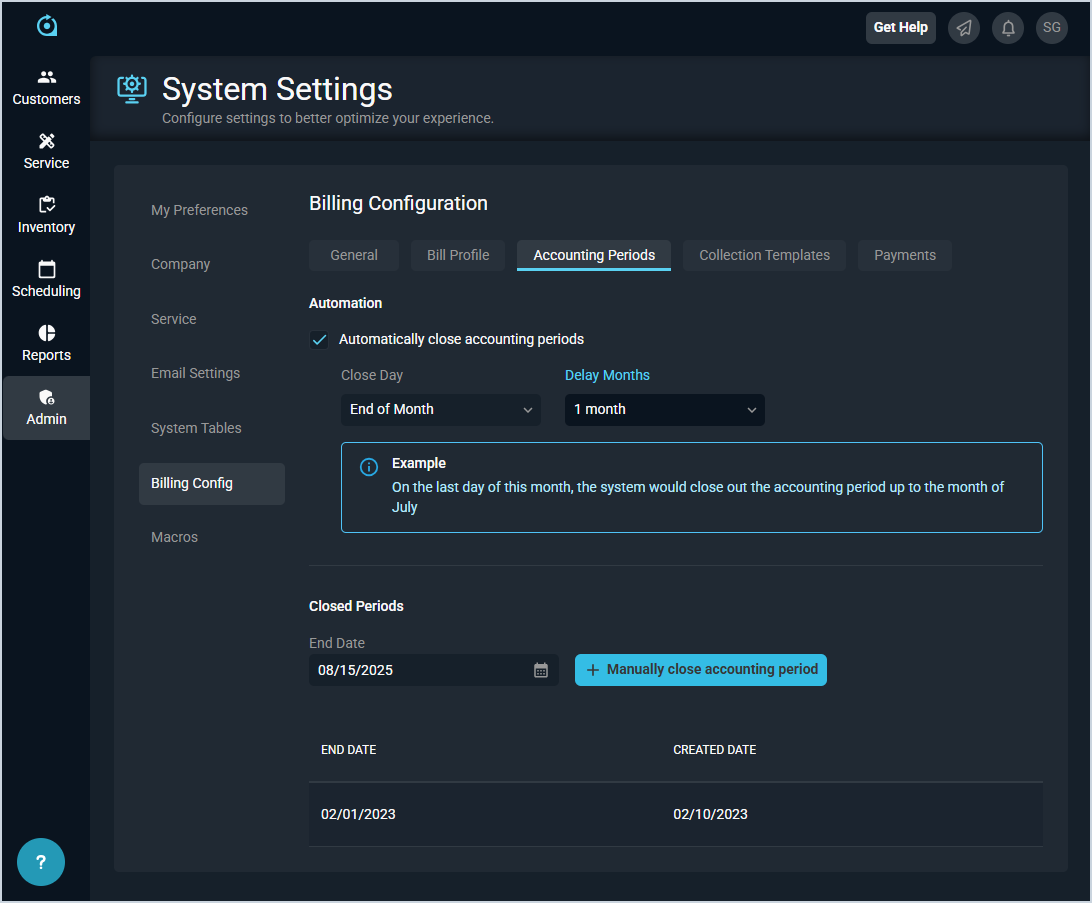
Task: Uncheck Automatically close accounting periods
Action: click(320, 340)
